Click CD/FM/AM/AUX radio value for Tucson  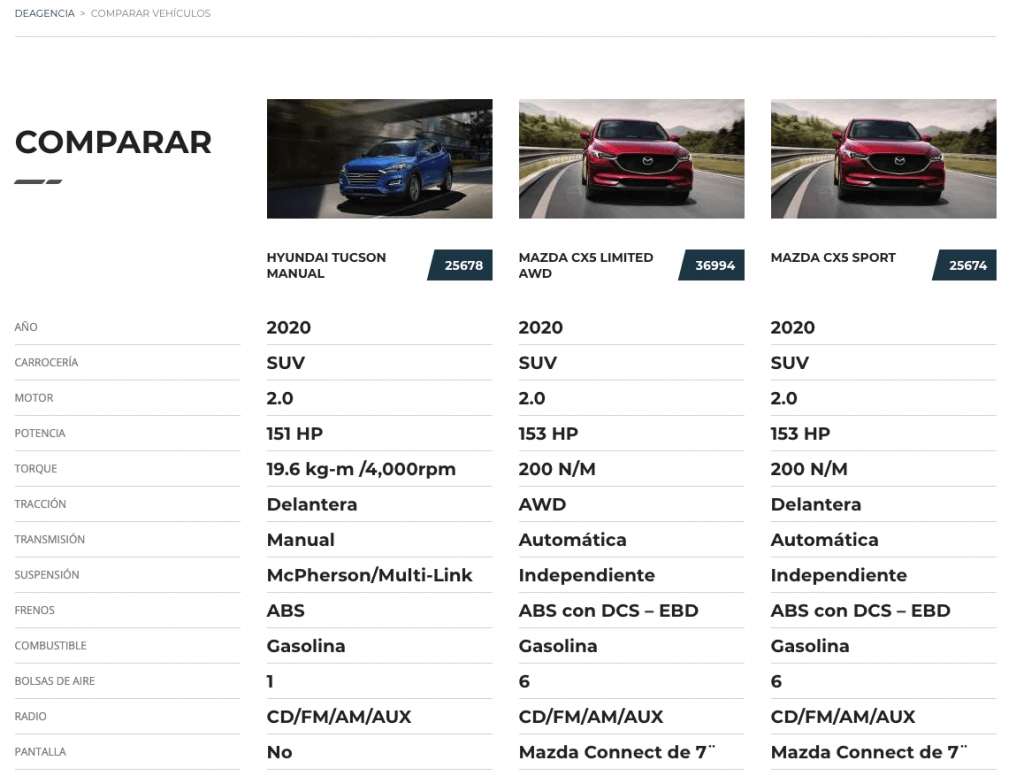click(339, 717)
